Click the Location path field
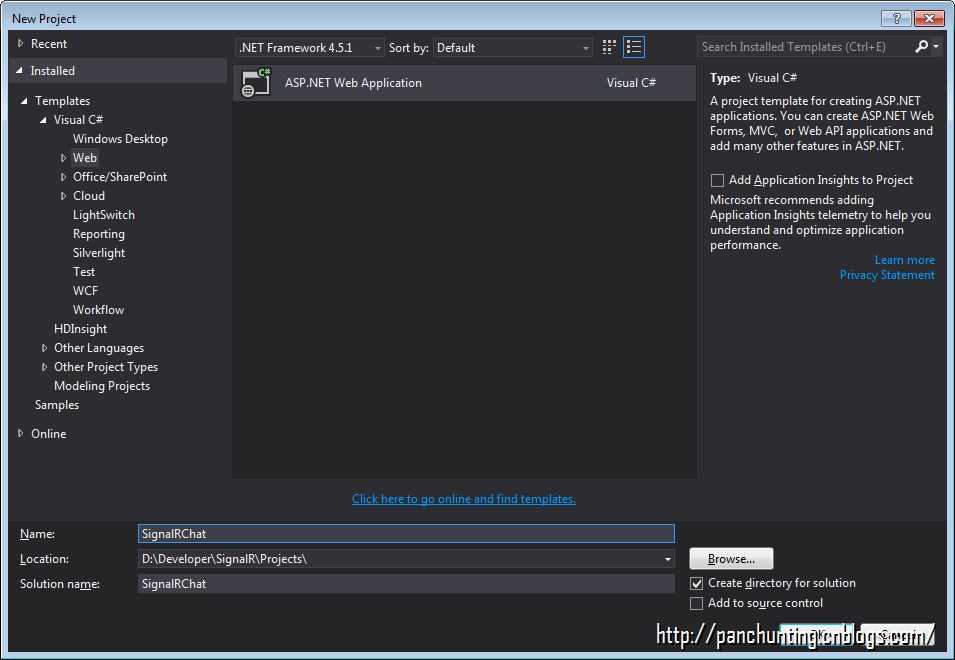Viewport: 955px width, 660px height. point(400,559)
